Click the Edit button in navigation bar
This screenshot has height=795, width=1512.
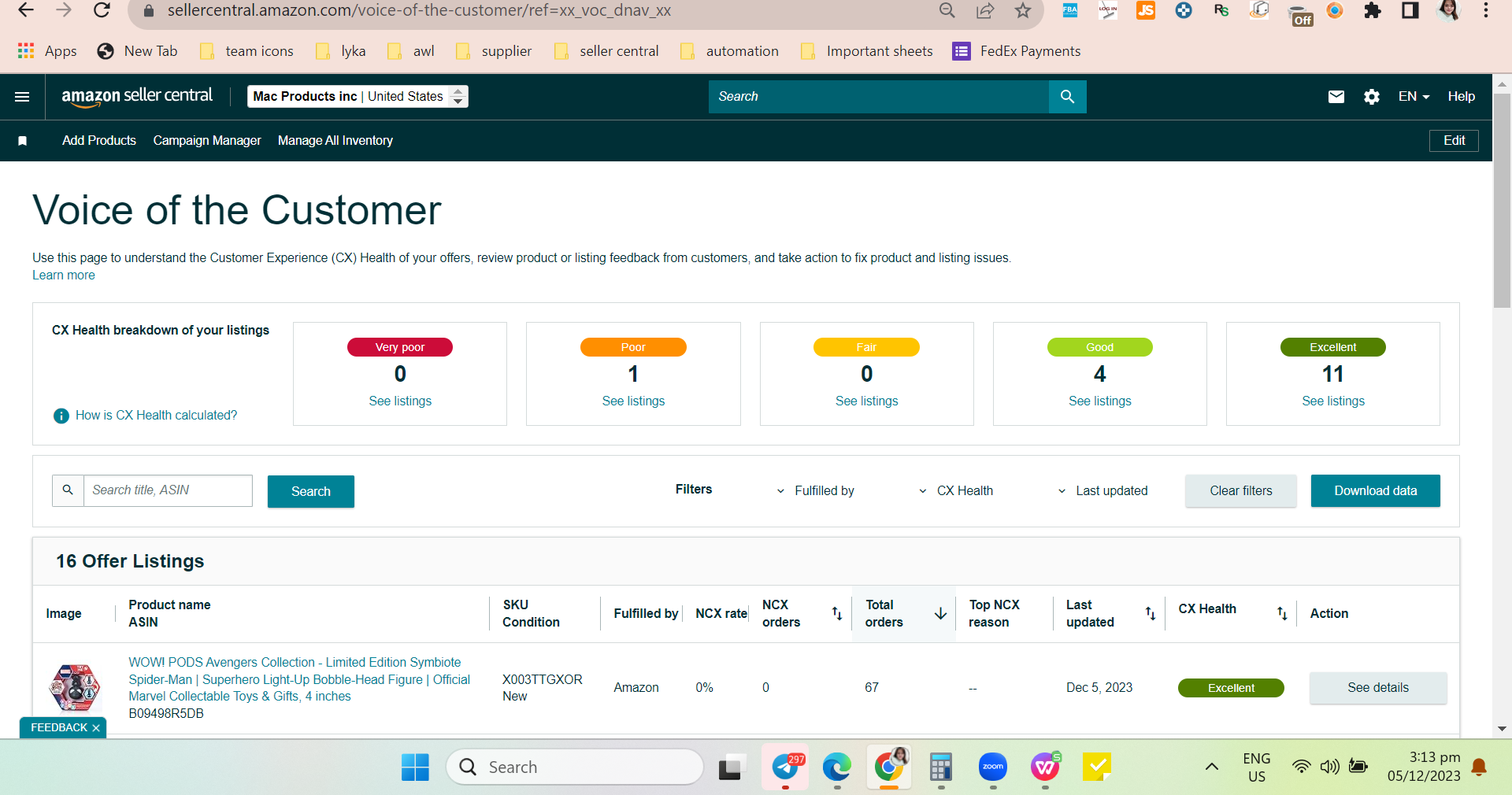tap(1454, 141)
